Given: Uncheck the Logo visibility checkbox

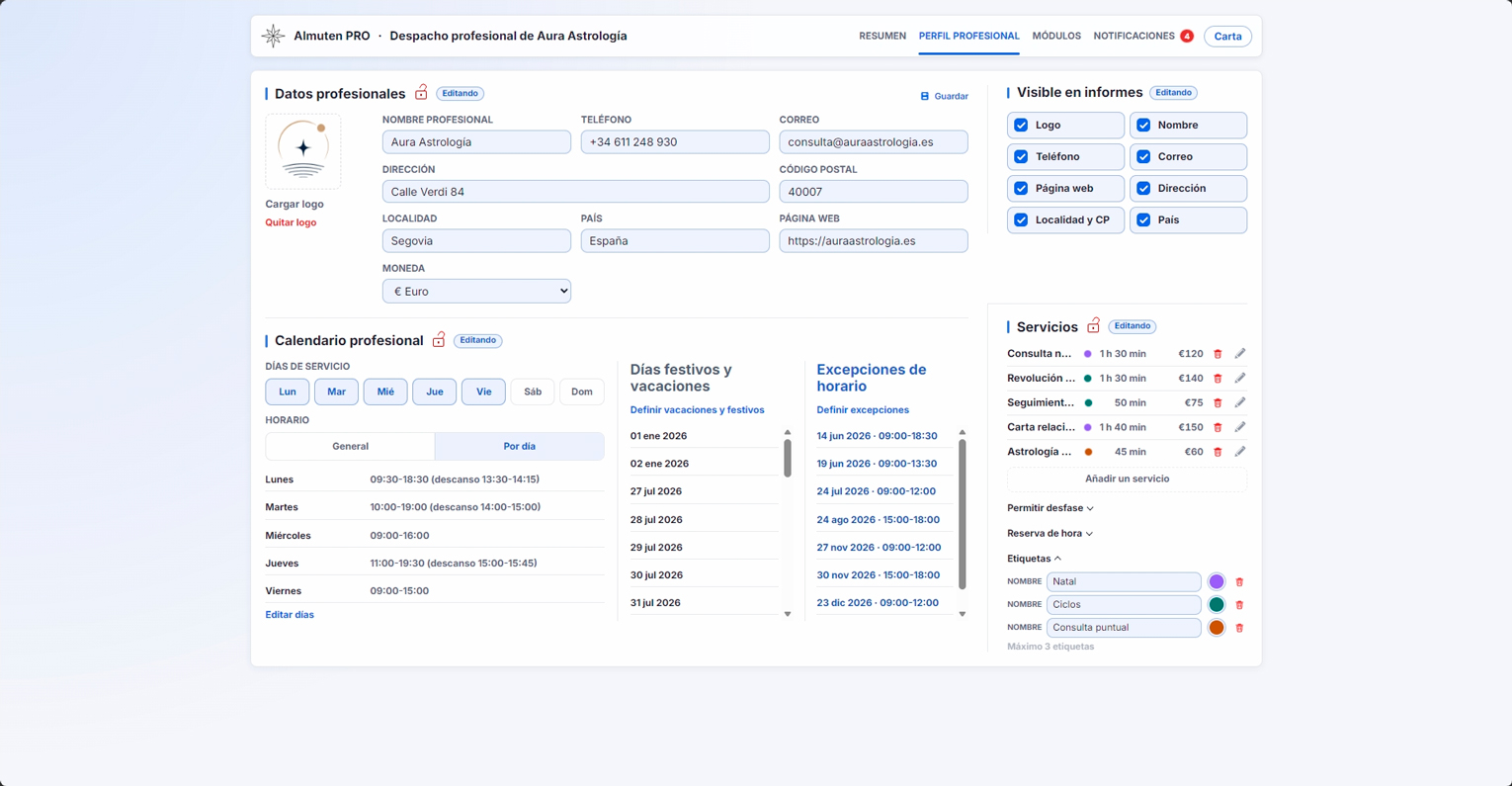Looking at the screenshot, I should 1021,126.
